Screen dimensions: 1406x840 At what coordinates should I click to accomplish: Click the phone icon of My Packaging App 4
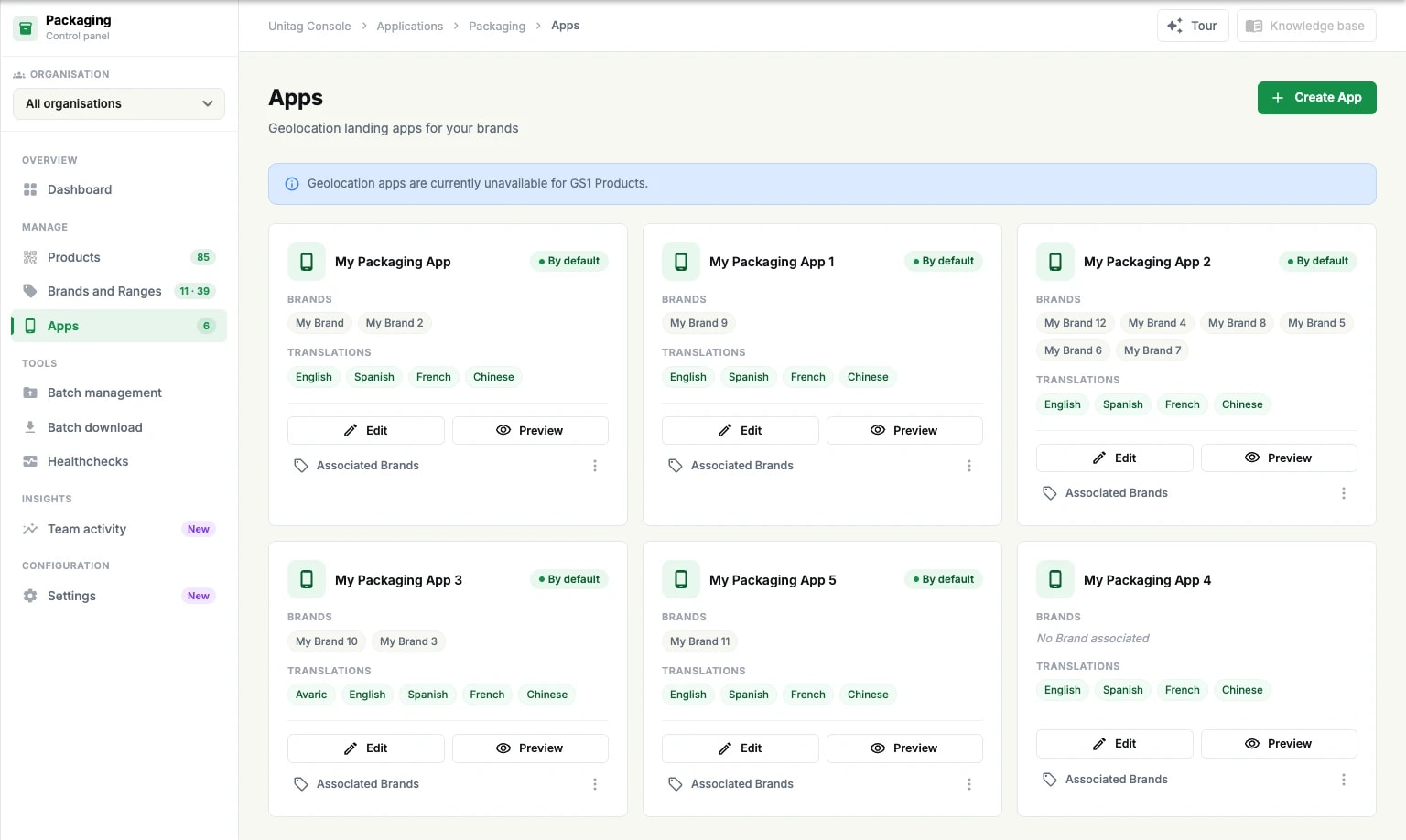click(1055, 579)
